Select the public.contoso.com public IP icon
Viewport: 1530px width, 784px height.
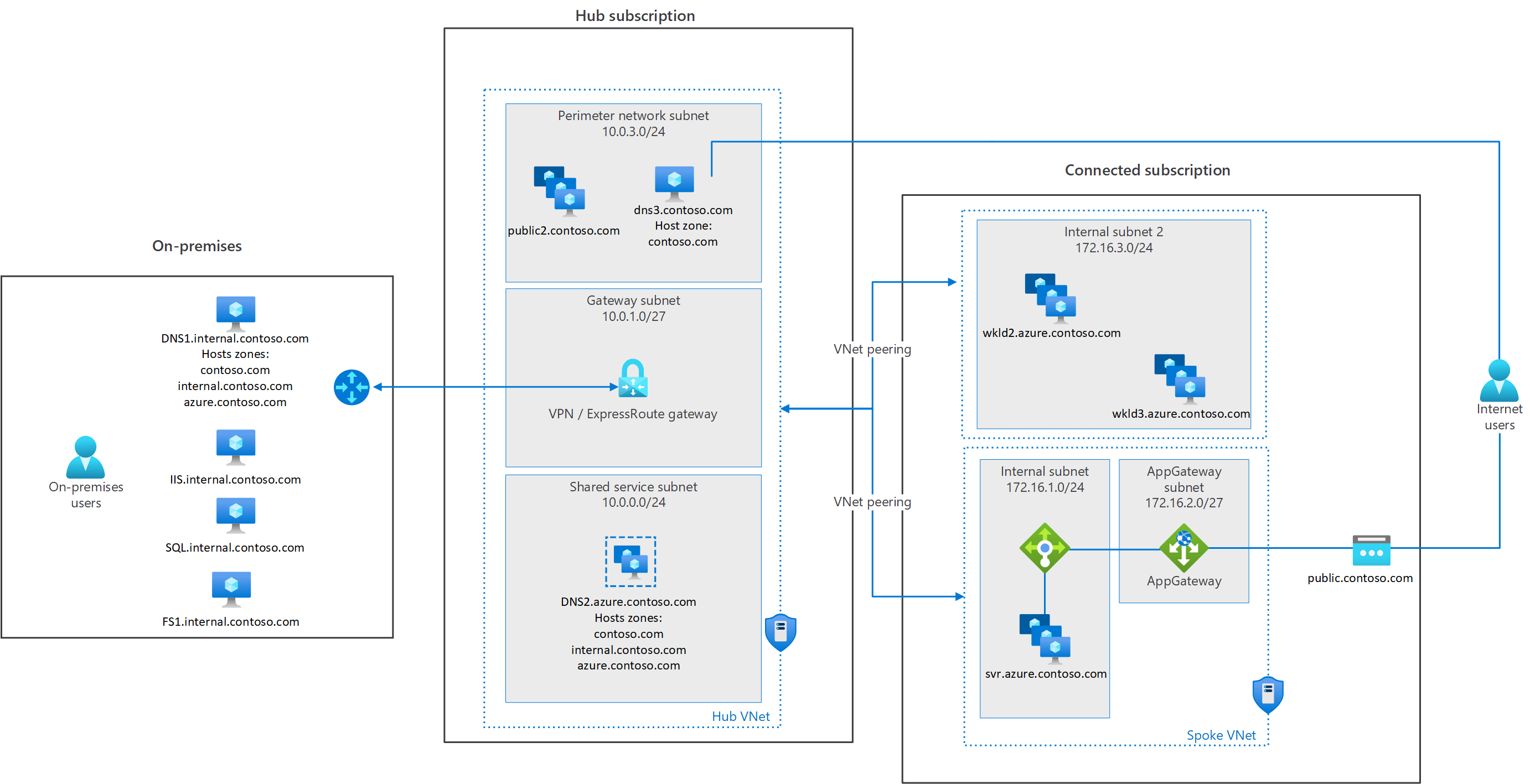click(1371, 550)
